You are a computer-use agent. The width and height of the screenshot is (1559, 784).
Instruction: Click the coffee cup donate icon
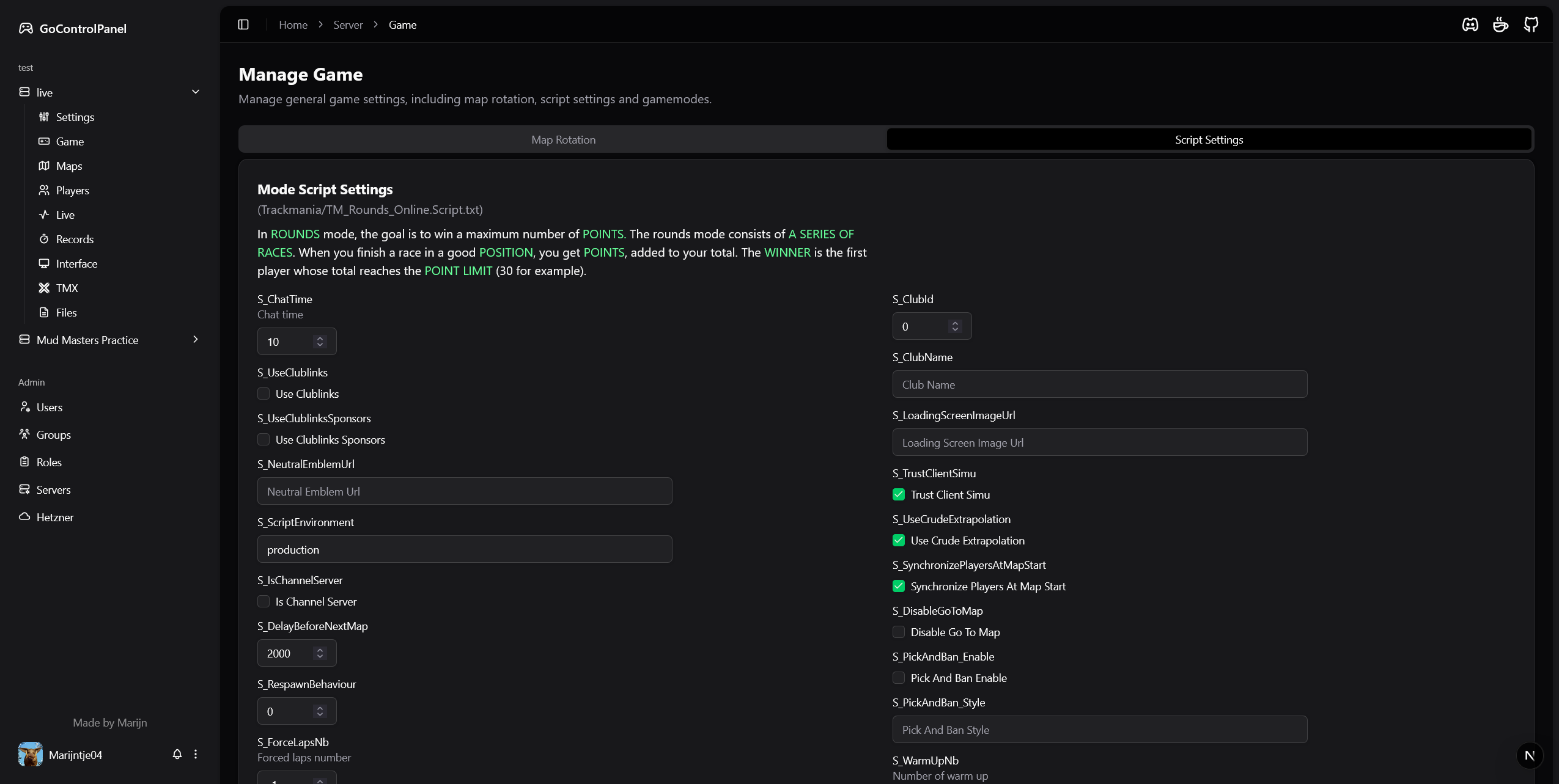[x=1500, y=24]
